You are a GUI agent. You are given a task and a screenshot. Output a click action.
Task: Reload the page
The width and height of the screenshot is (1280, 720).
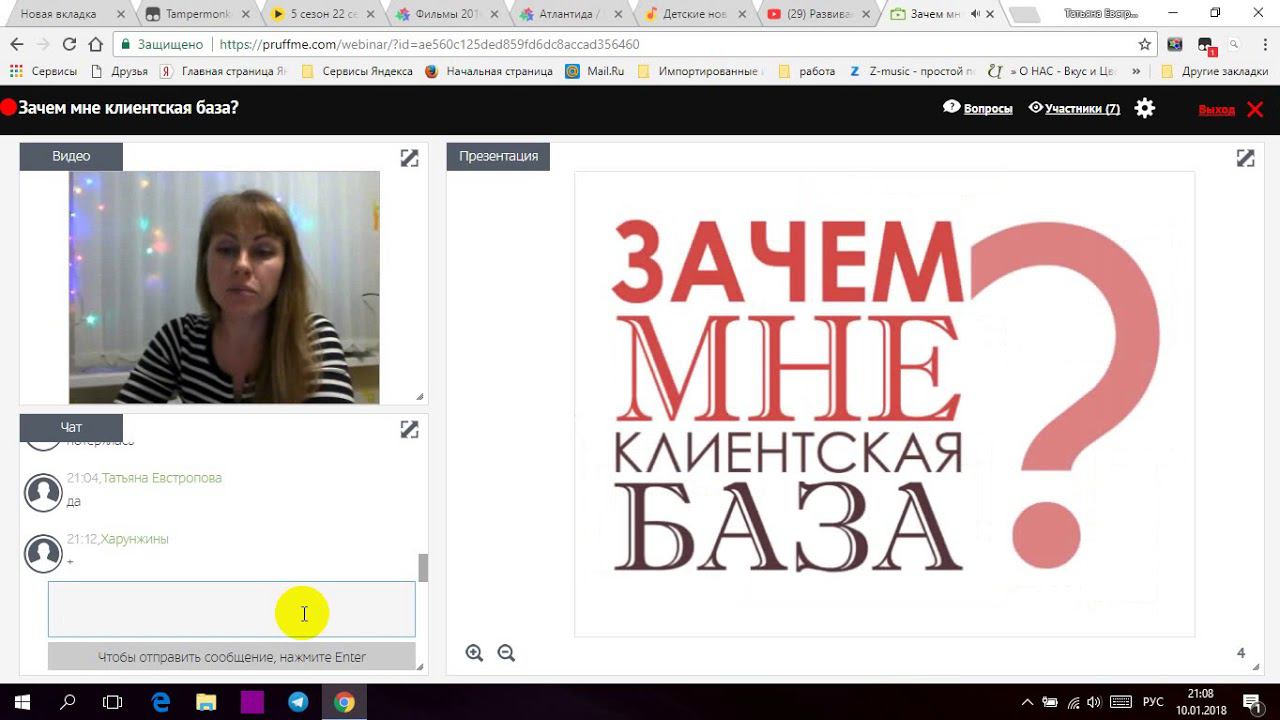pos(69,44)
